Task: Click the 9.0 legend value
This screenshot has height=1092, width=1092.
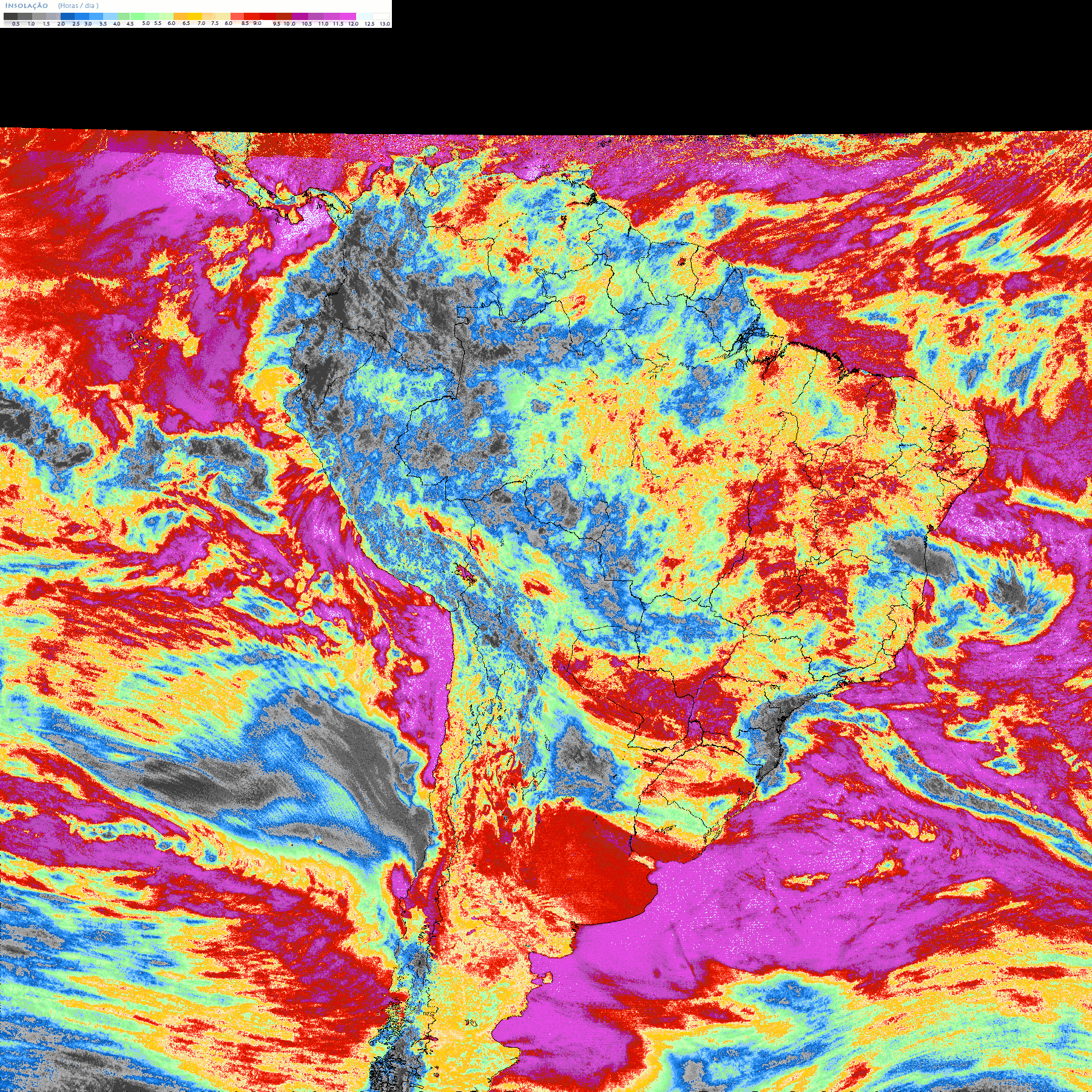Action: click(x=257, y=23)
